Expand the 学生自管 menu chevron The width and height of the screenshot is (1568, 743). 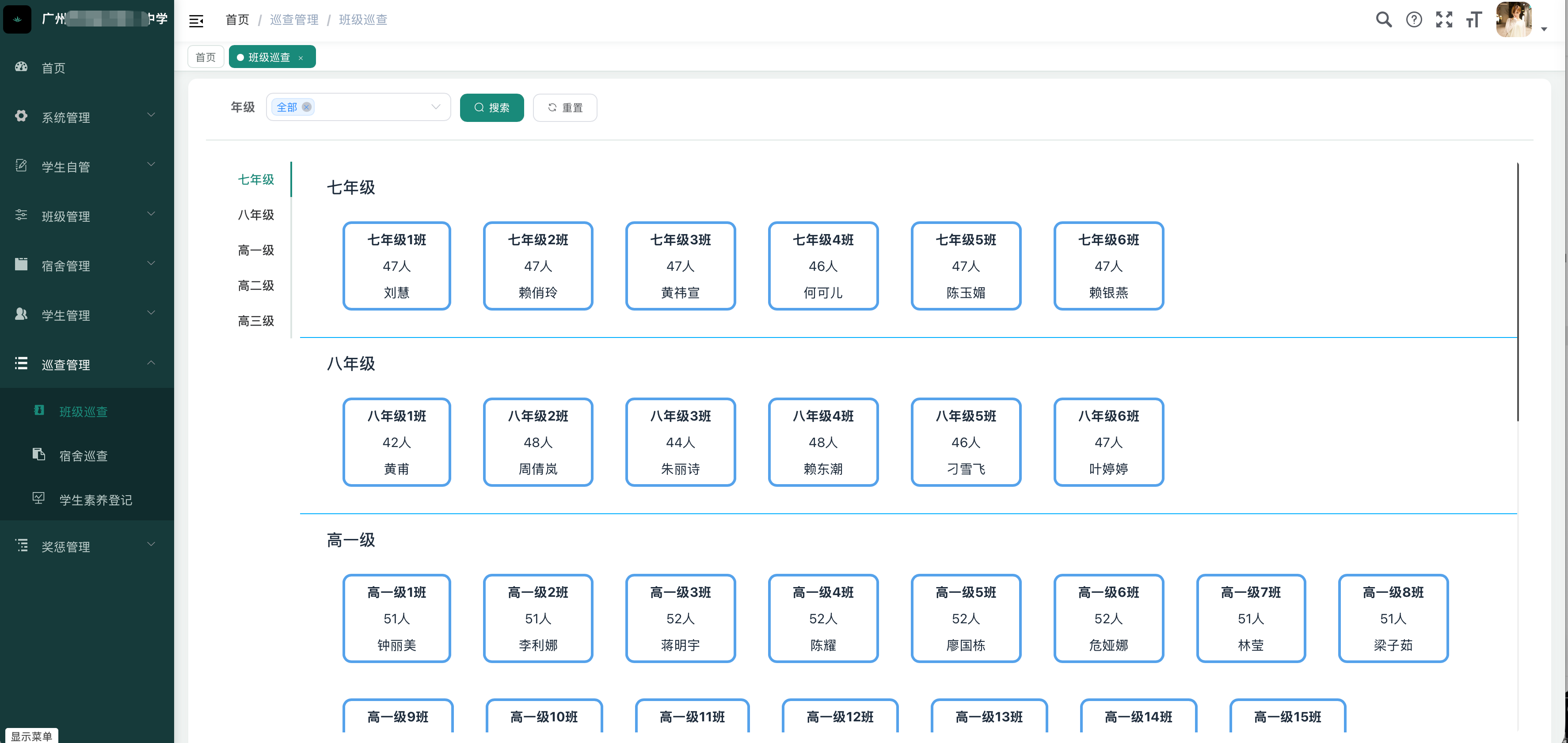point(151,164)
